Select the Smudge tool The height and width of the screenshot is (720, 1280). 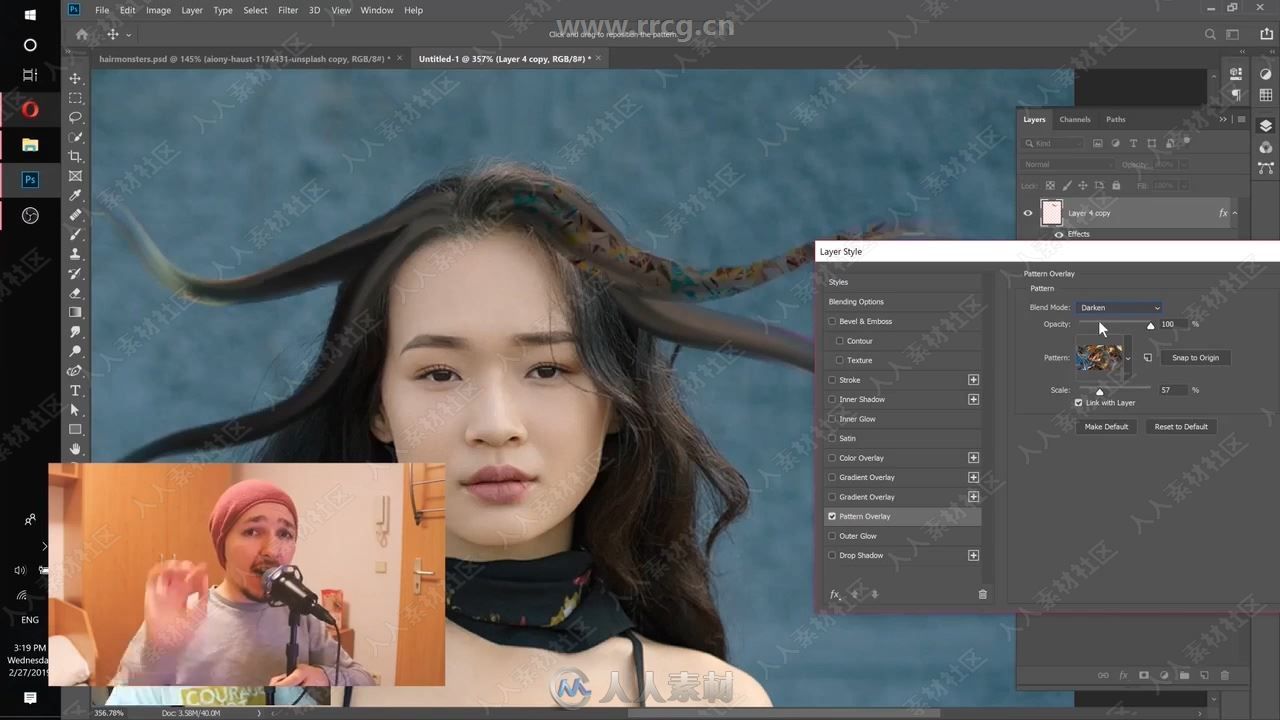point(75,332)
